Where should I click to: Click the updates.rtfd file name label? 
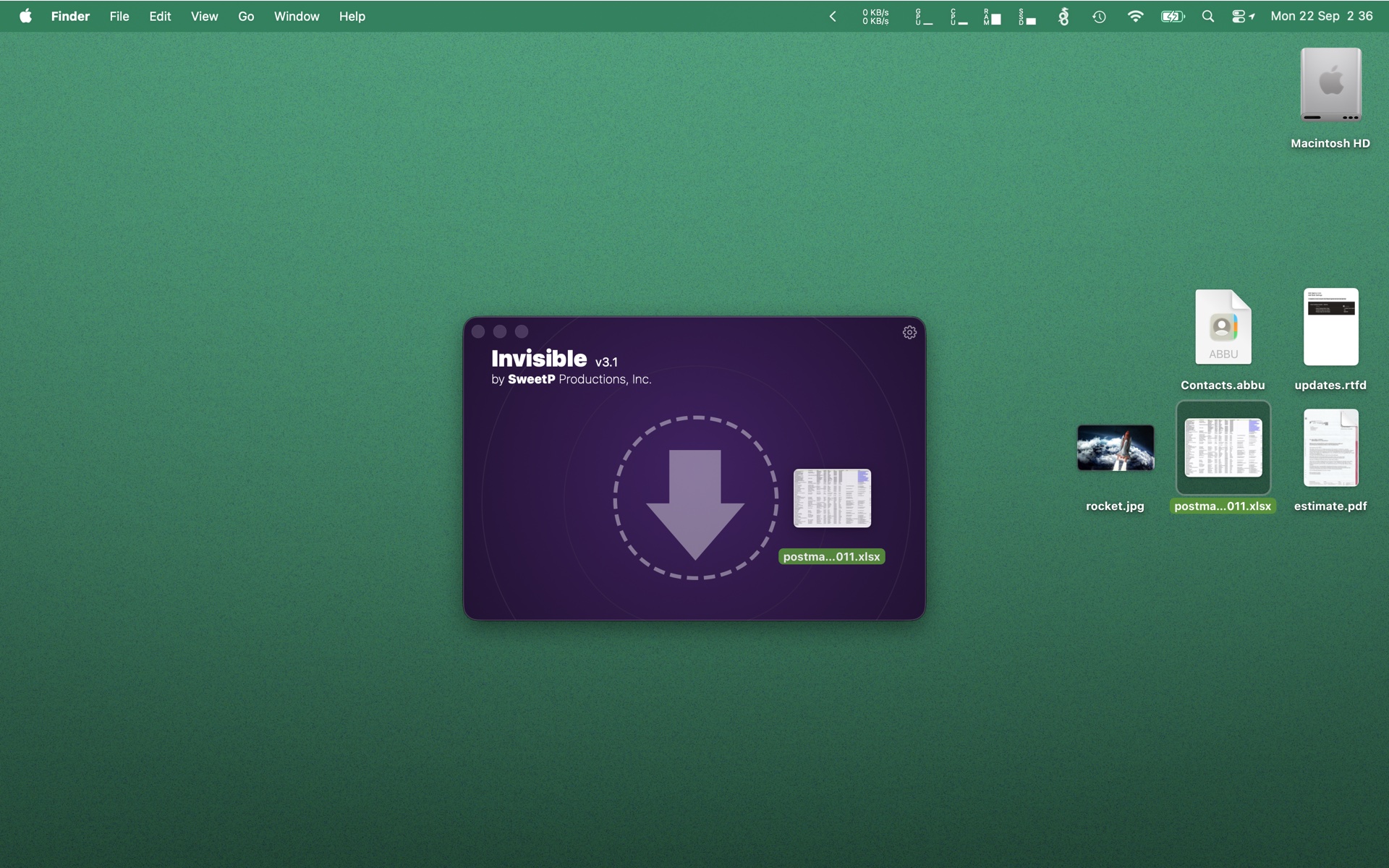click(x=1330, y=386)
